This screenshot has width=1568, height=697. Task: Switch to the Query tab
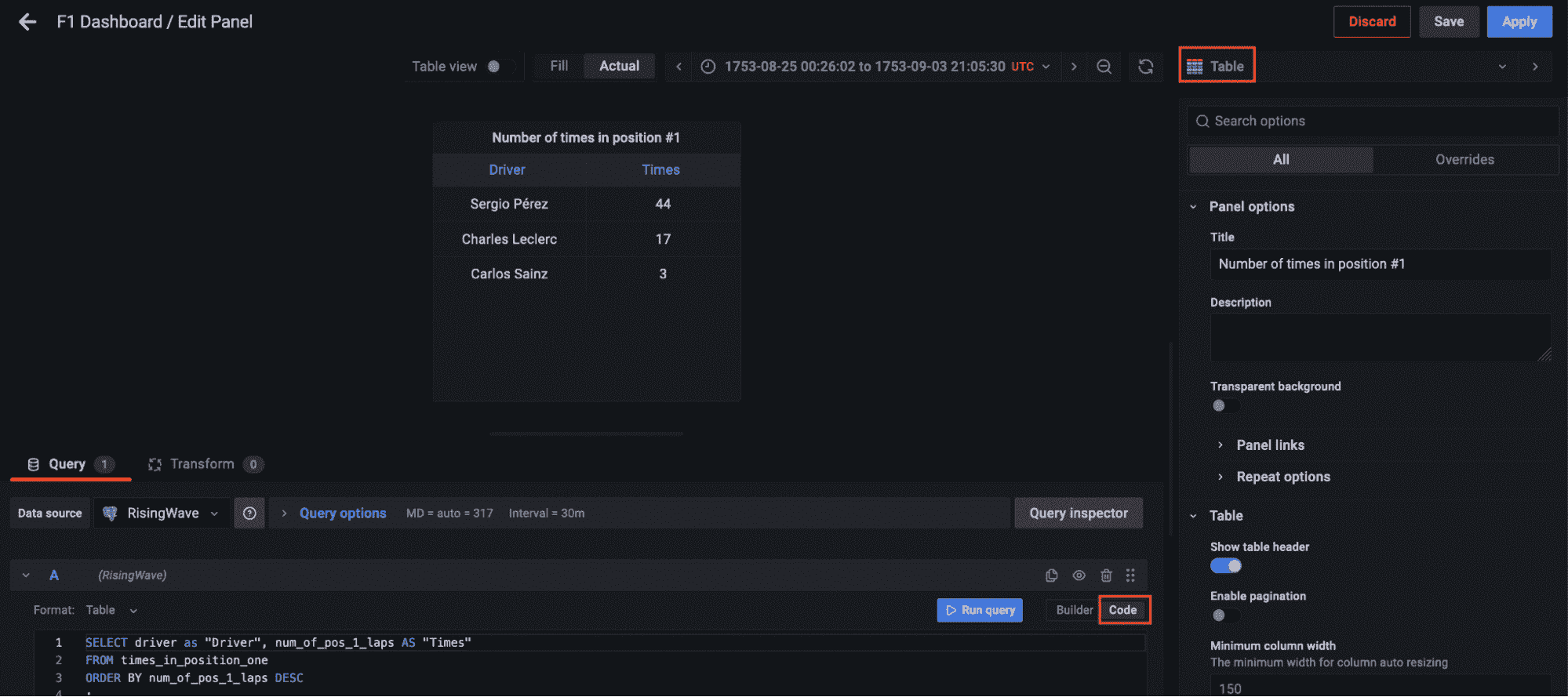tap(70, 464)
